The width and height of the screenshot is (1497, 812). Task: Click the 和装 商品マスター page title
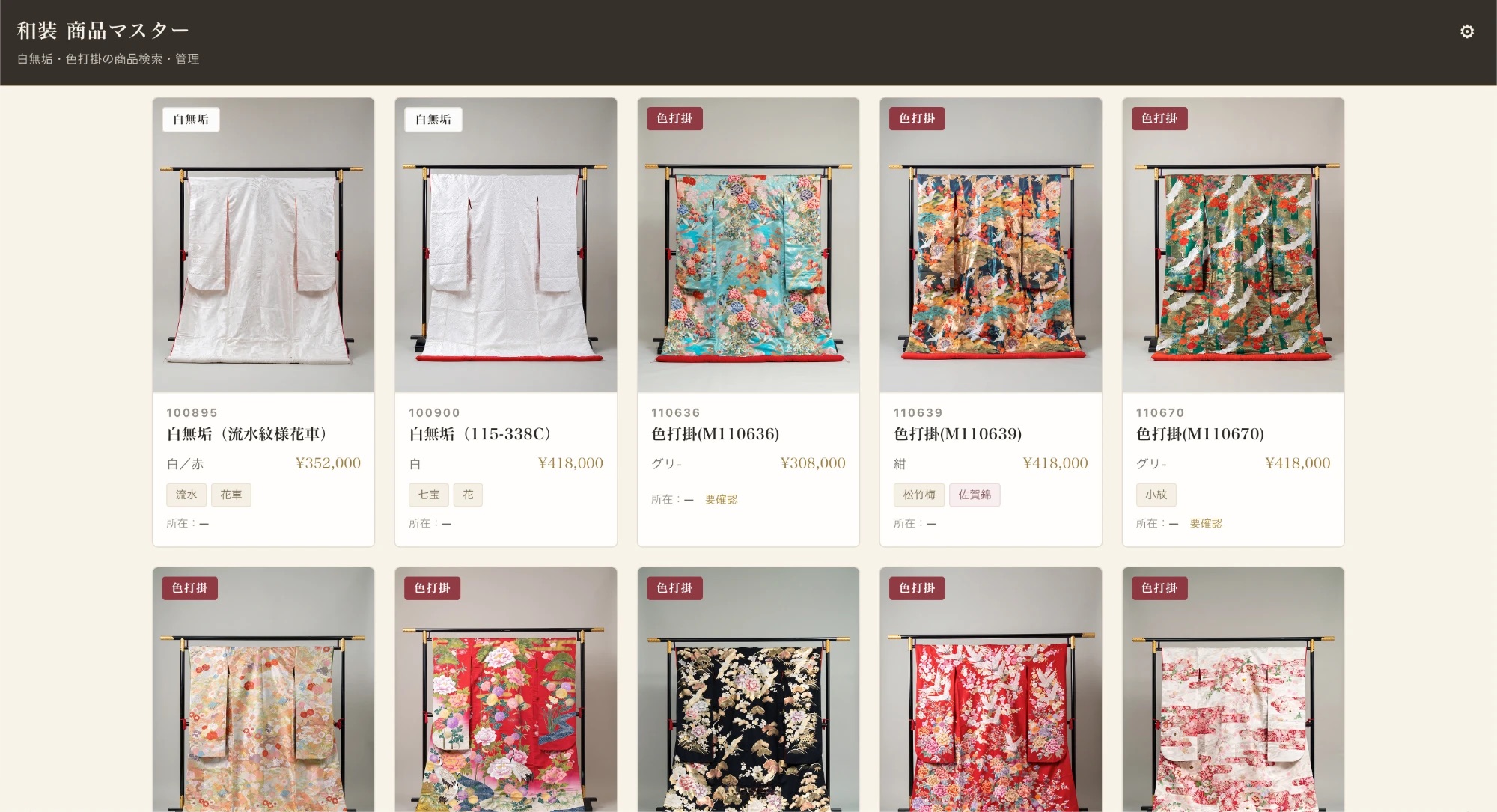tap(103, 31)
